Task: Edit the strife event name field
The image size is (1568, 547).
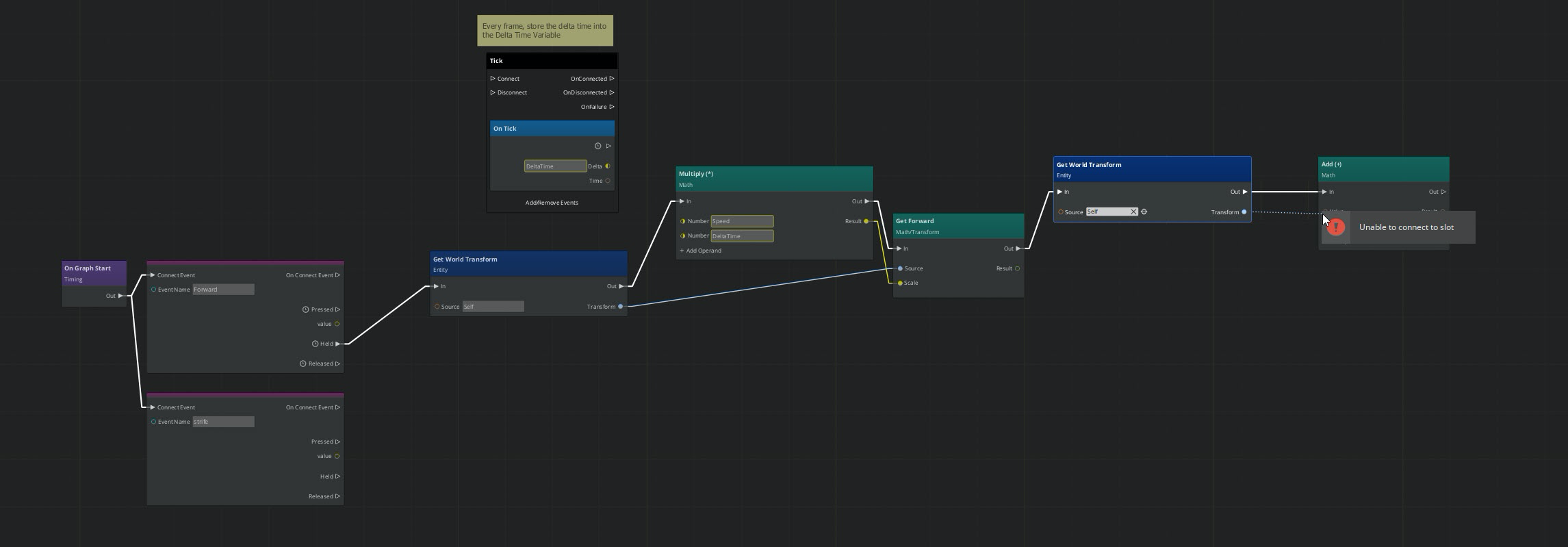Action: coord(223,422)
